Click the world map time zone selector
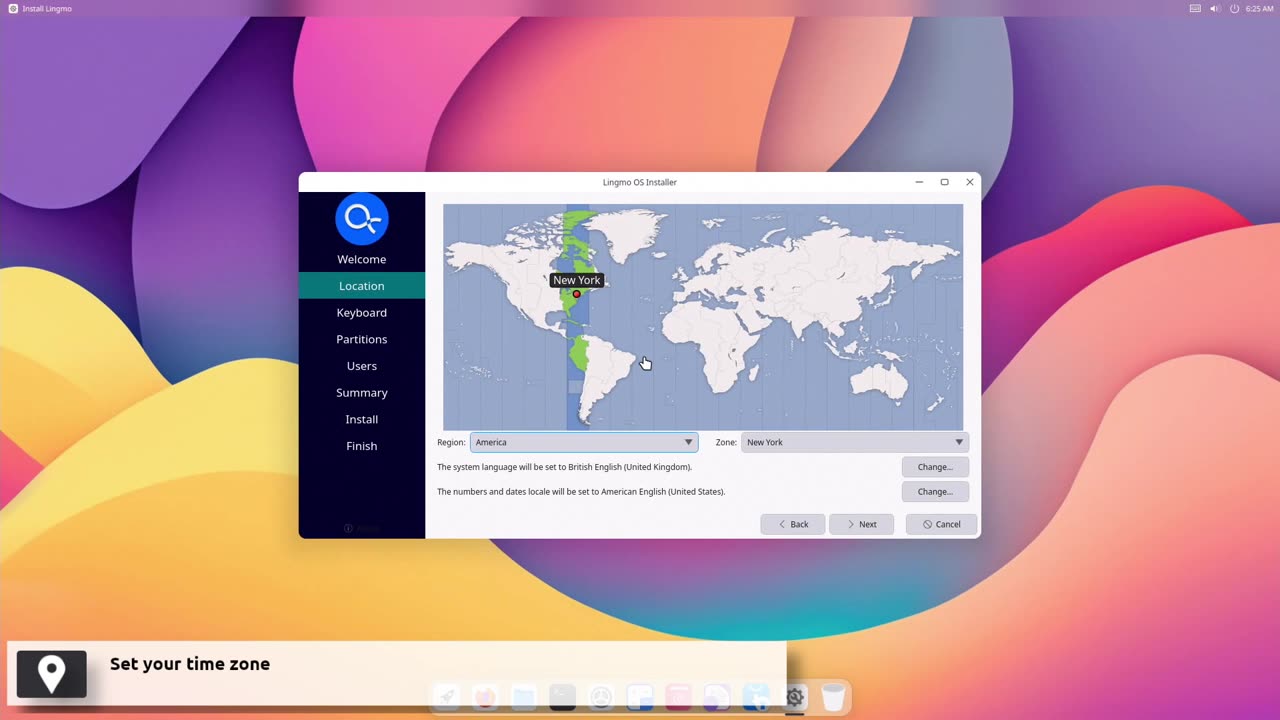This screenshot has height=720, width=1280. click(703, 317)
